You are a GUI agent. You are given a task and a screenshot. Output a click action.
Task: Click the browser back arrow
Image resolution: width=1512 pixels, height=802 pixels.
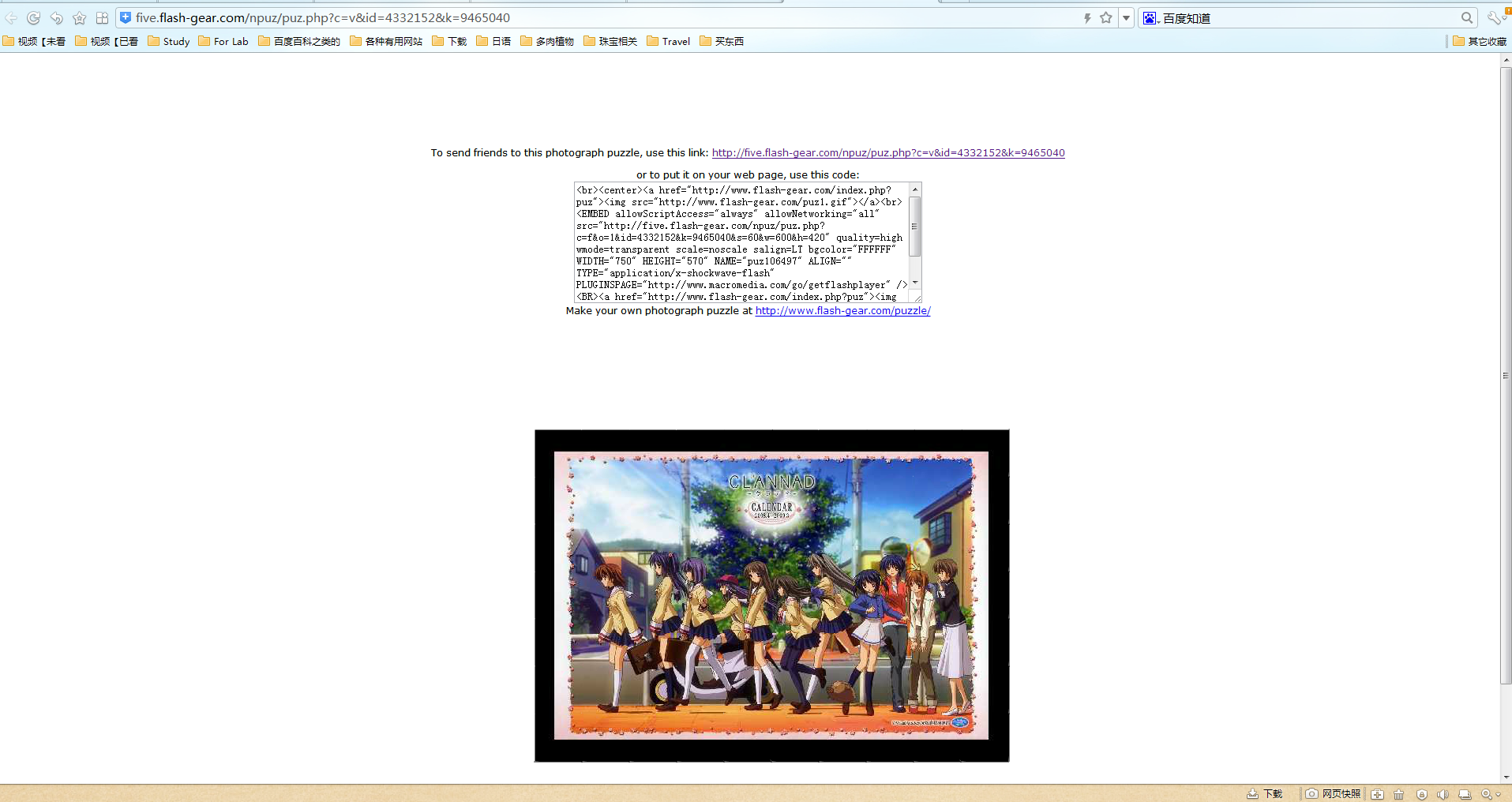click(11, 18)
